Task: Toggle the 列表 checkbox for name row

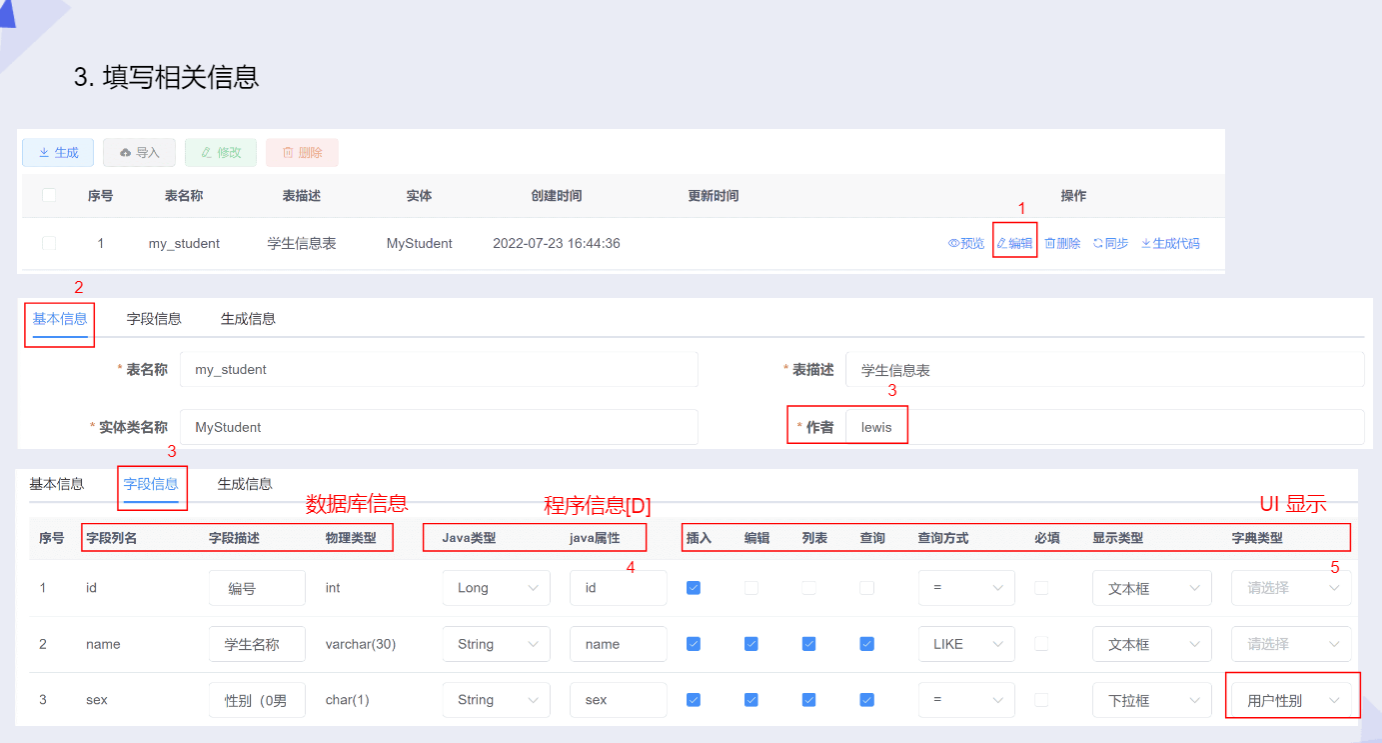Action: click(x=809, y=644)
